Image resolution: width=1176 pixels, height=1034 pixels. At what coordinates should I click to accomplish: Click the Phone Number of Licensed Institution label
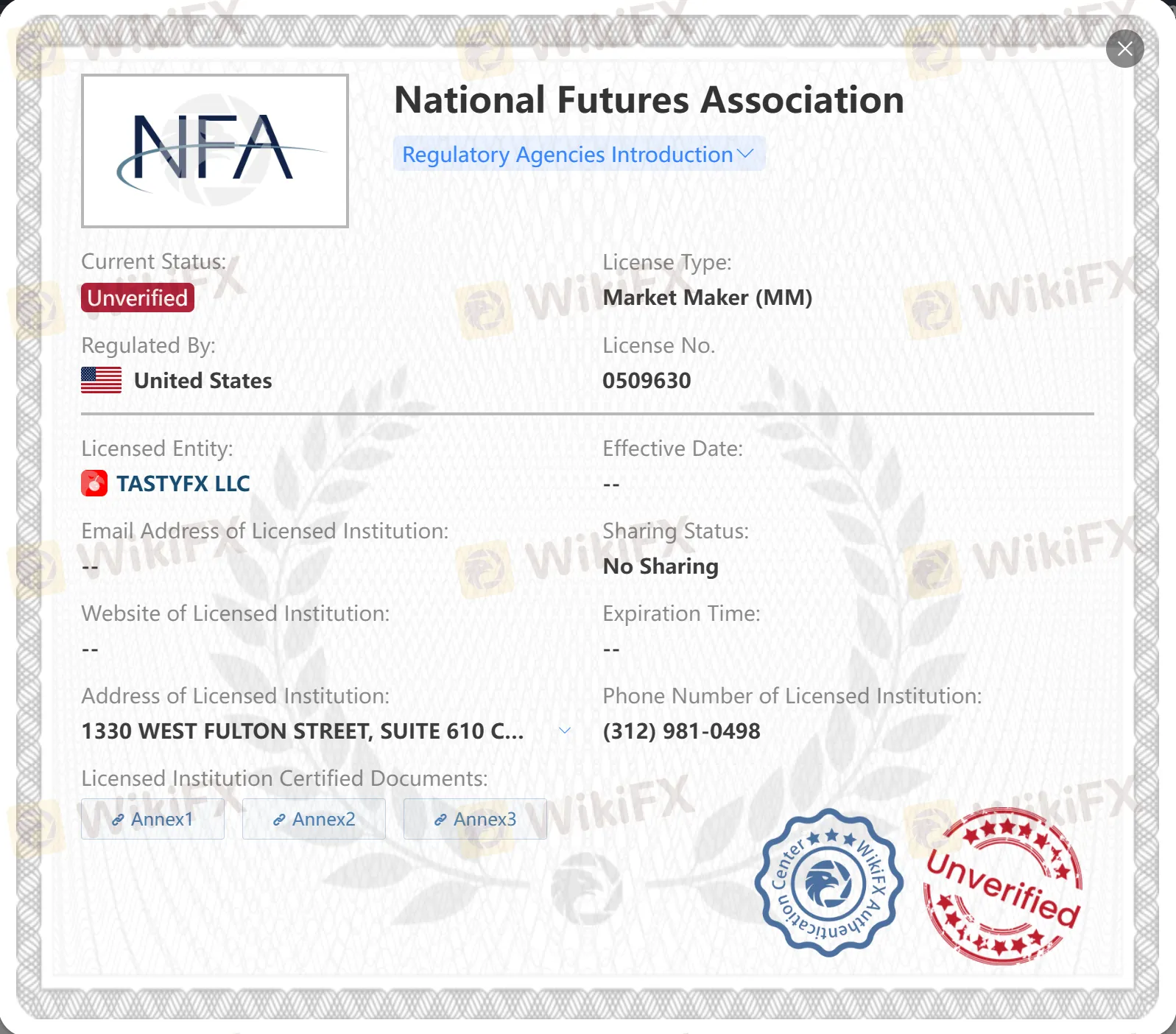coord(792,695)
